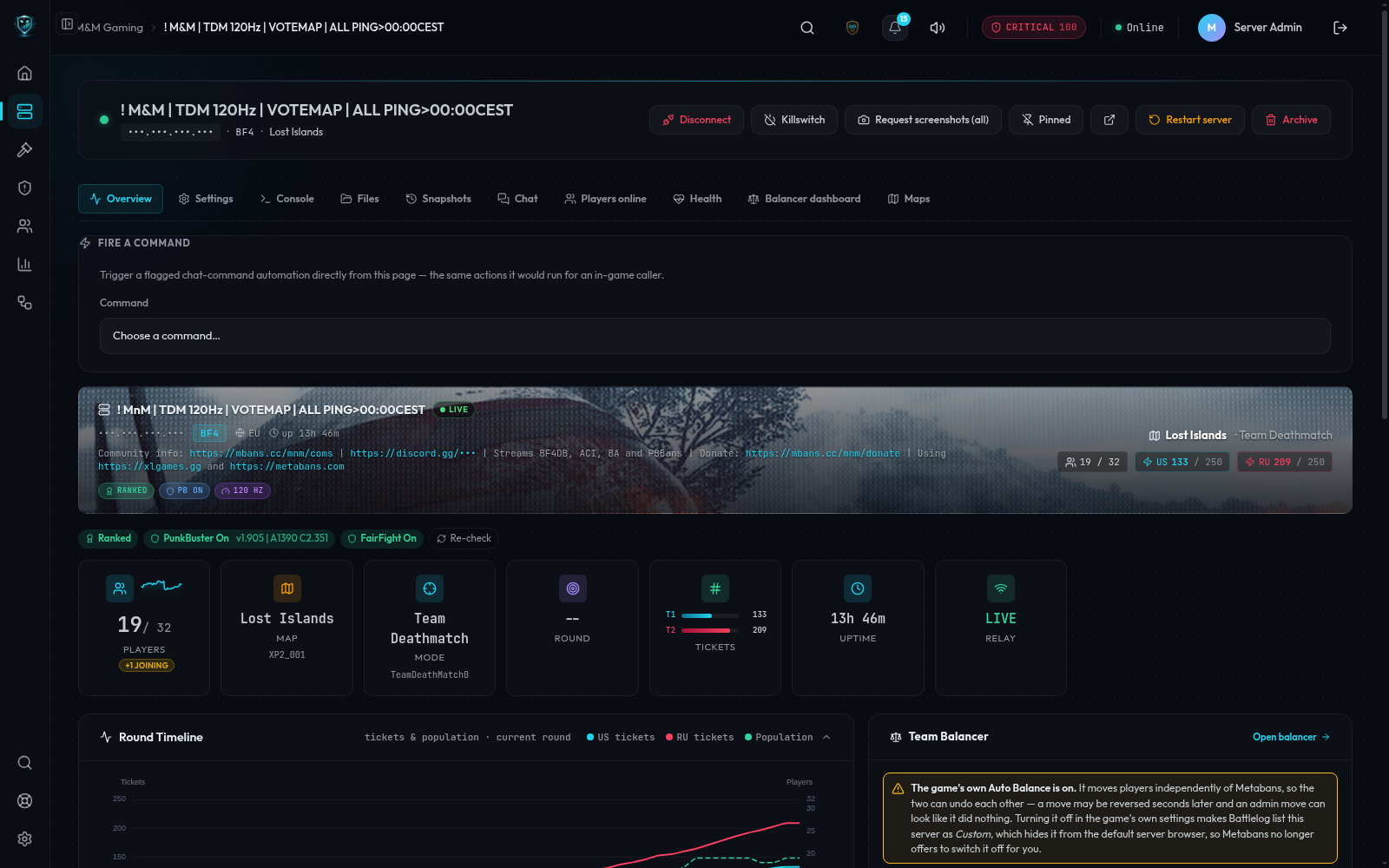Open the Servers section in sidebar
Screen dimensions: 1389x868
pyautogui.click(x=24, y=111)
